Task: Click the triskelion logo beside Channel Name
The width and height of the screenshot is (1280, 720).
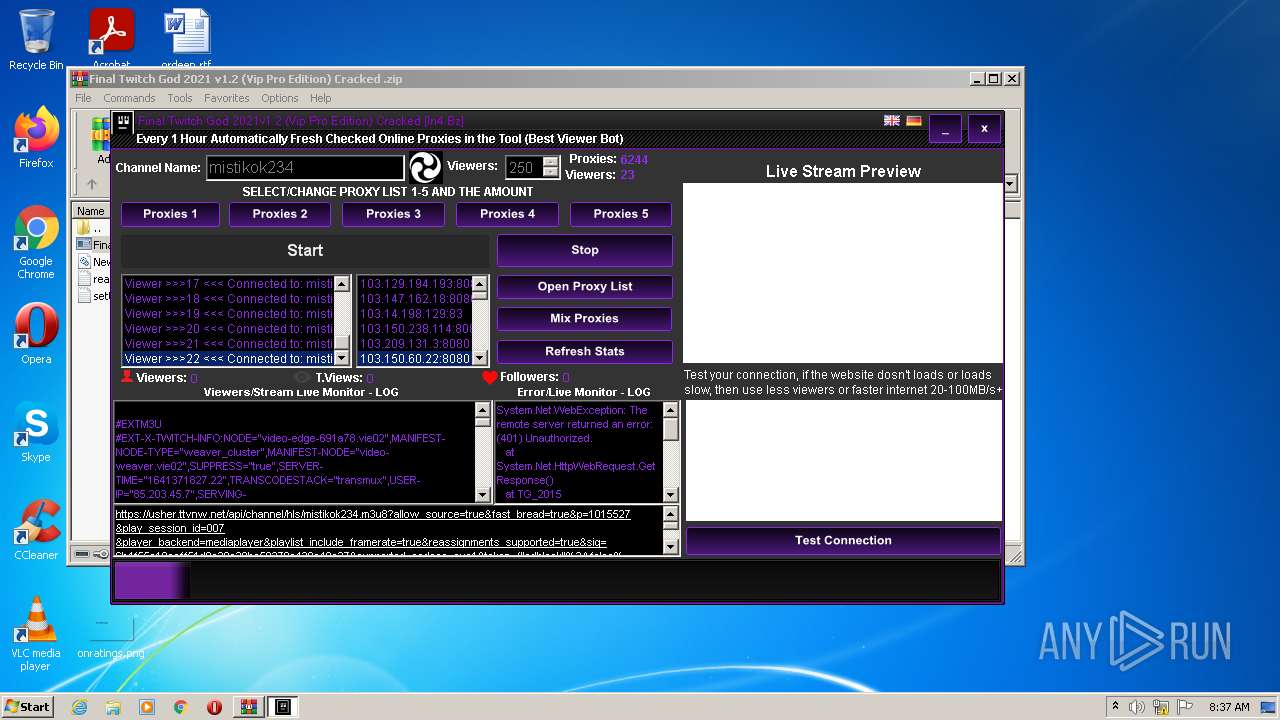Action: click(425, 167)
